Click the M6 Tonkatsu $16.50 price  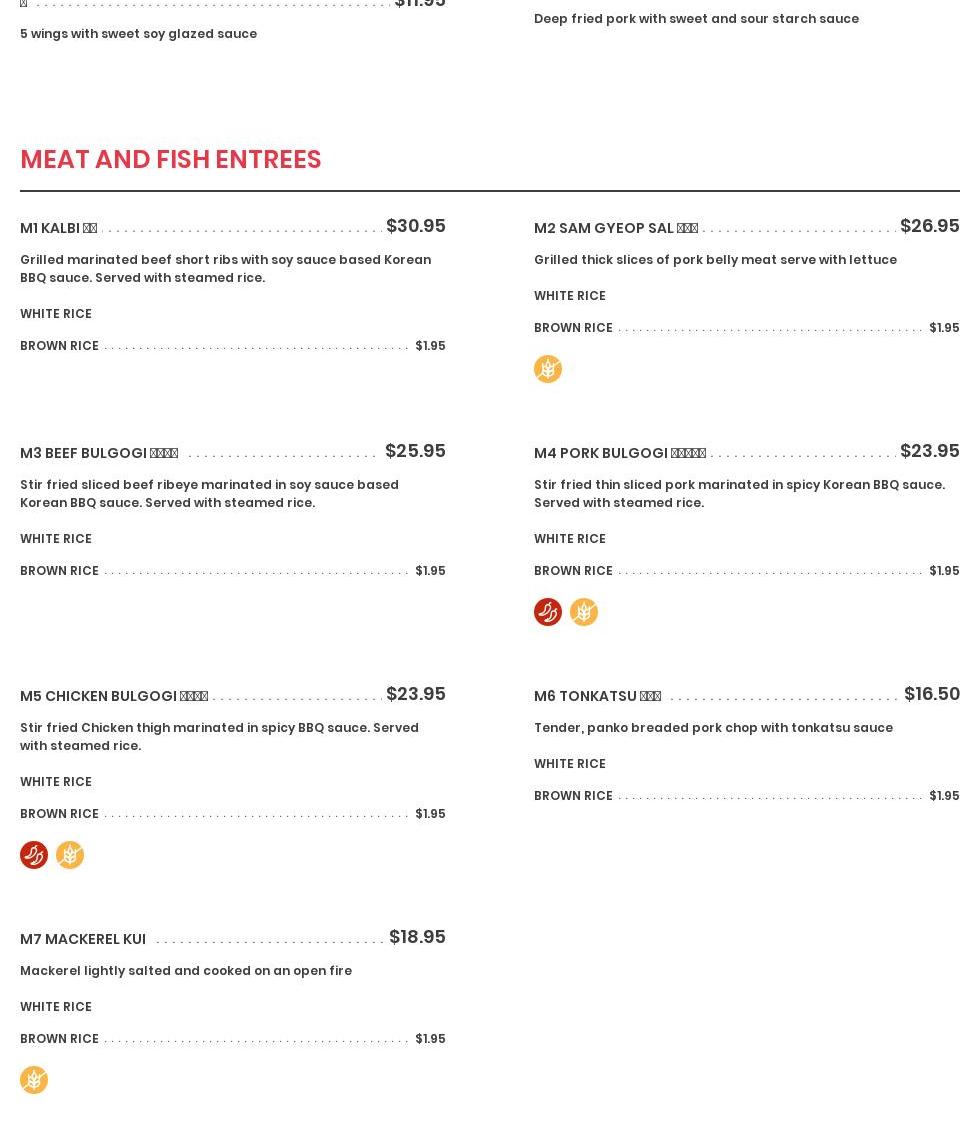(x=931, y=694)
